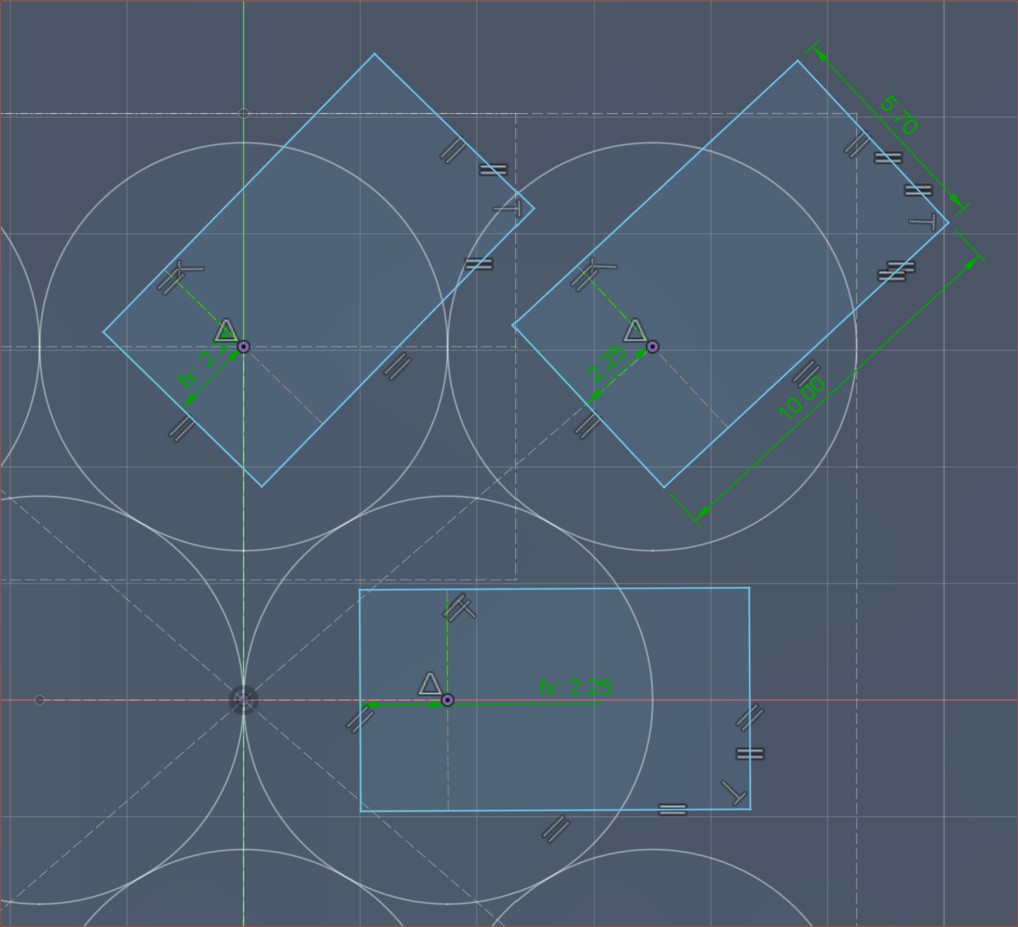The image size is (1018, 927).
Task: Select the stacked equal glyphs near the 10.00 dimension end
Action: coord(897,271)
